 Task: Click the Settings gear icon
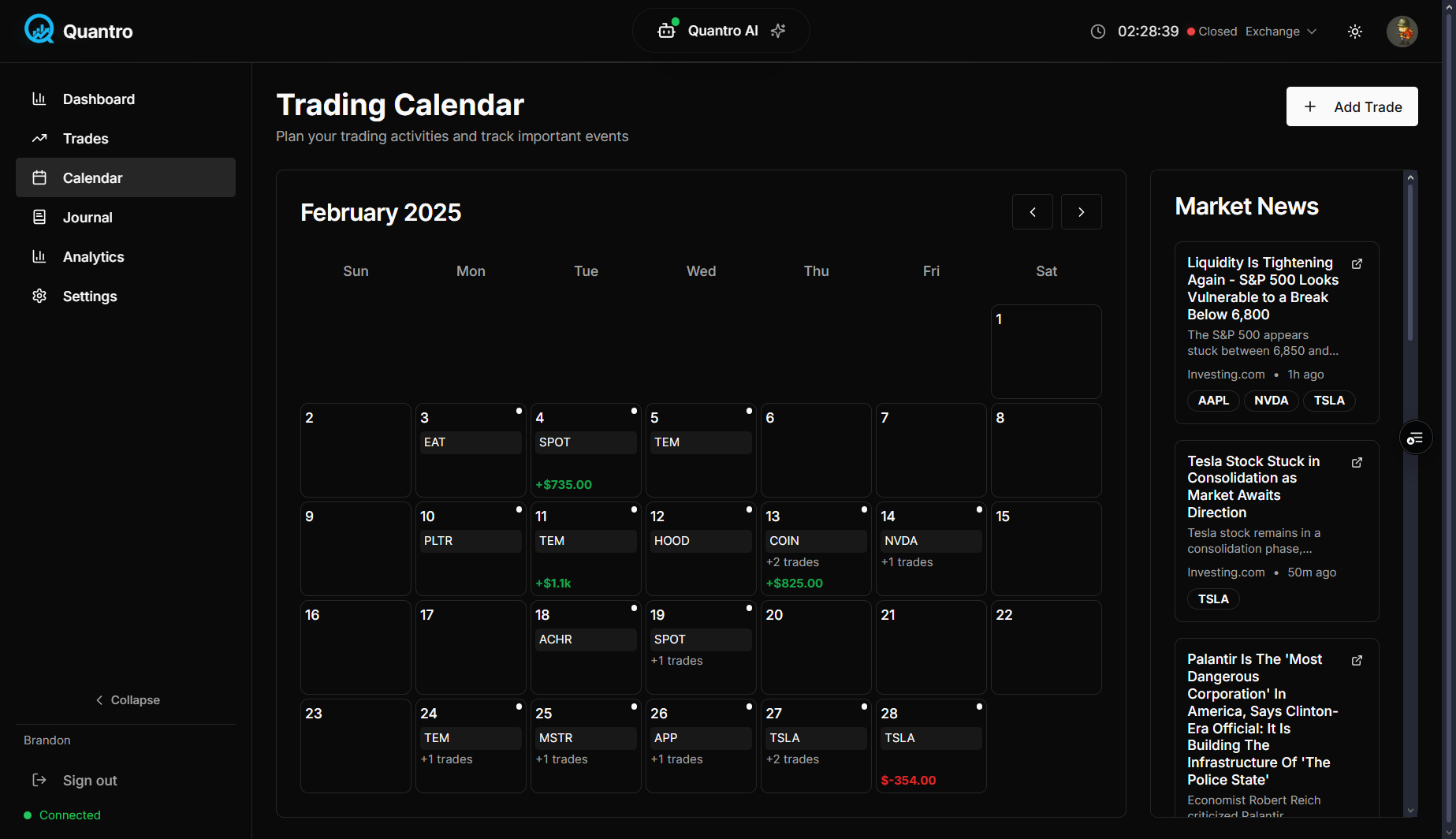click(39, 296)
